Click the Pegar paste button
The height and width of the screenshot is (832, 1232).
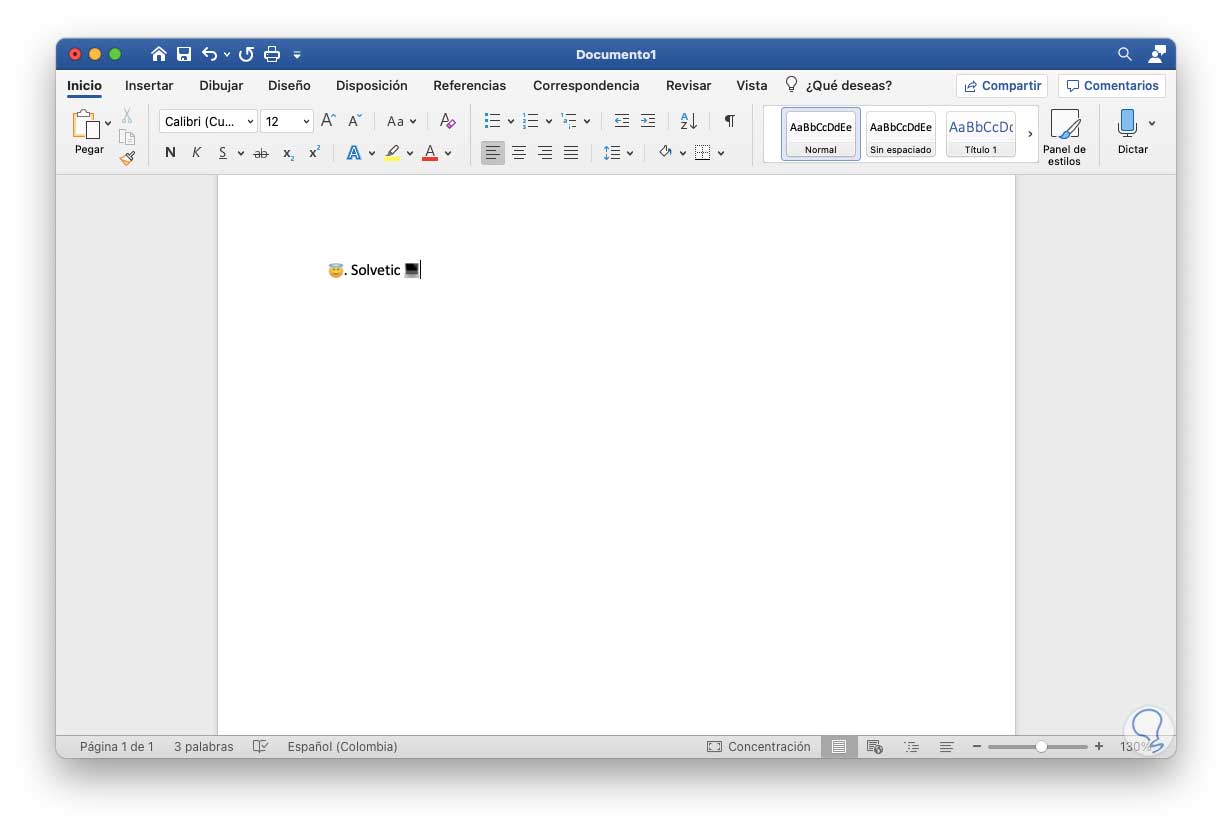coord(88,133)
